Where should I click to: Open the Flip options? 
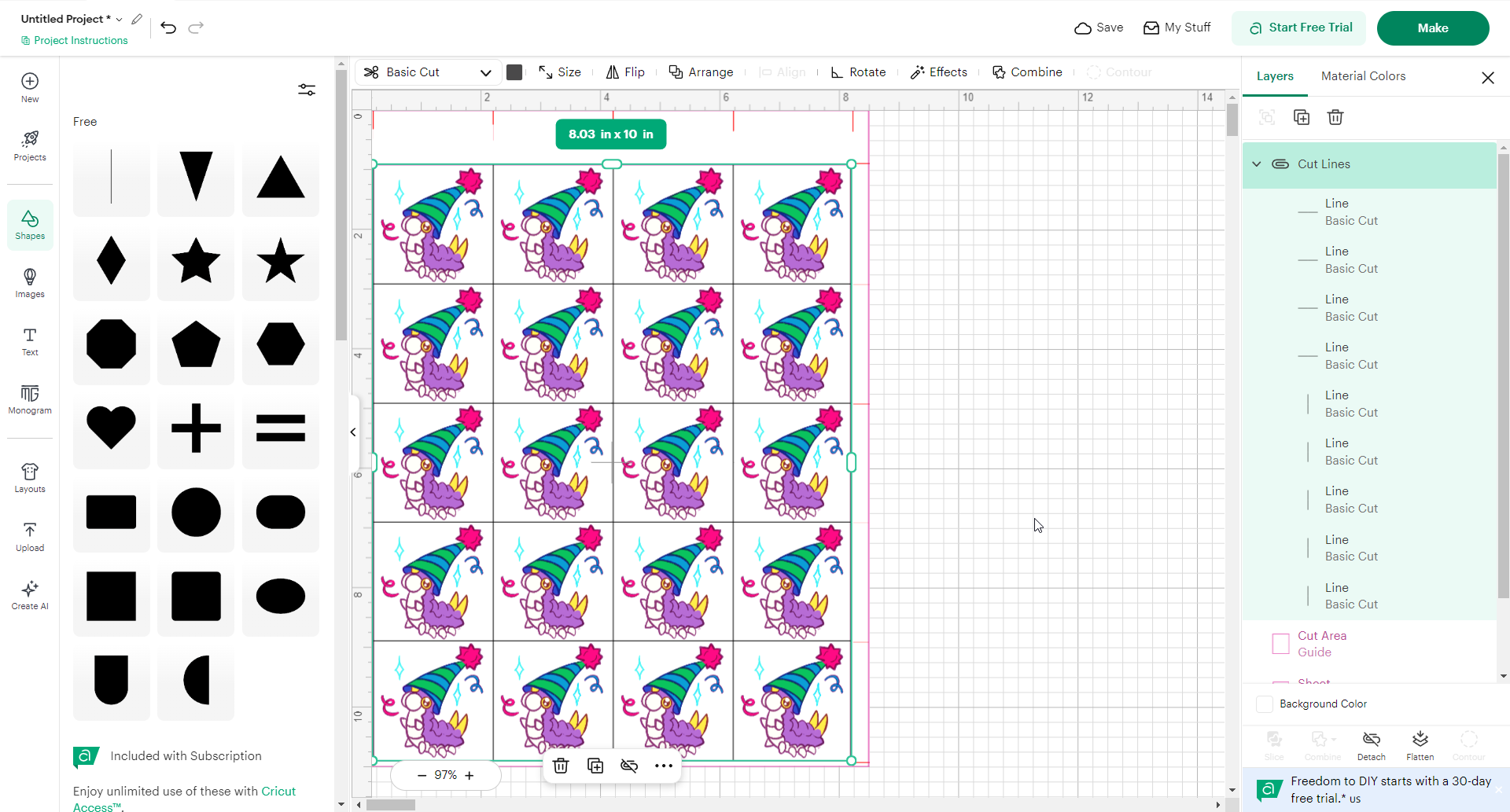[x=625, y=72]
